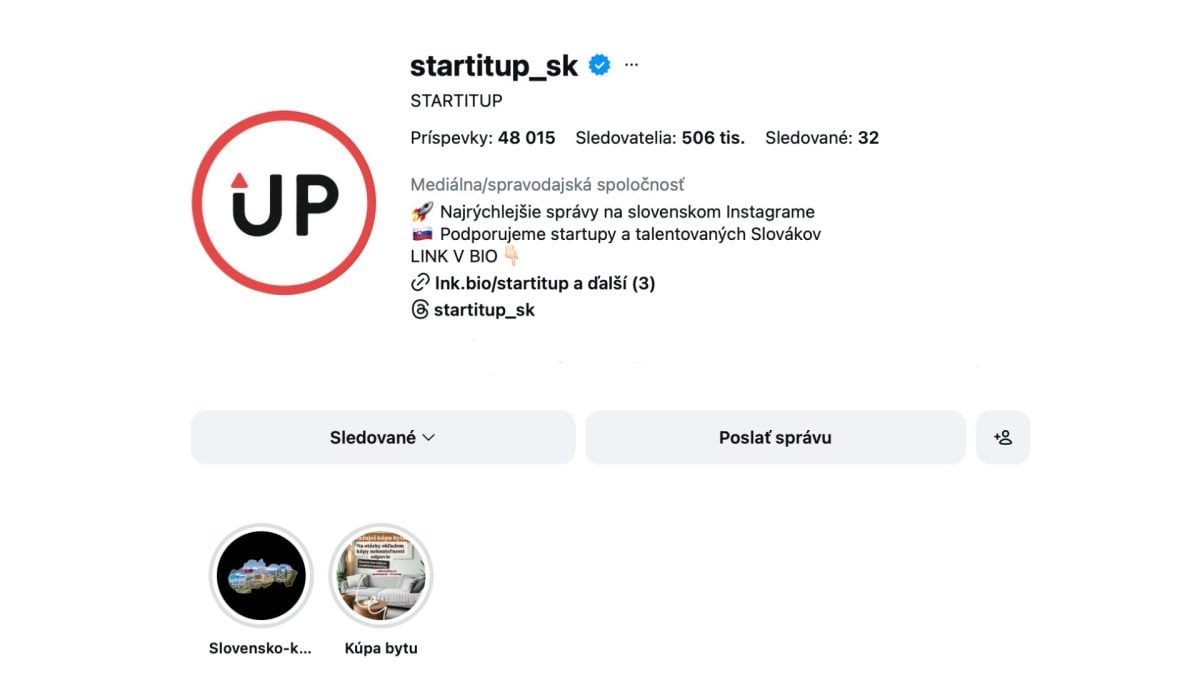The height and width of the screenshot is (675, 1200).
Task: Expand lnk.bio/startitup a ďalší (3) links
Action: click(545, 283)
